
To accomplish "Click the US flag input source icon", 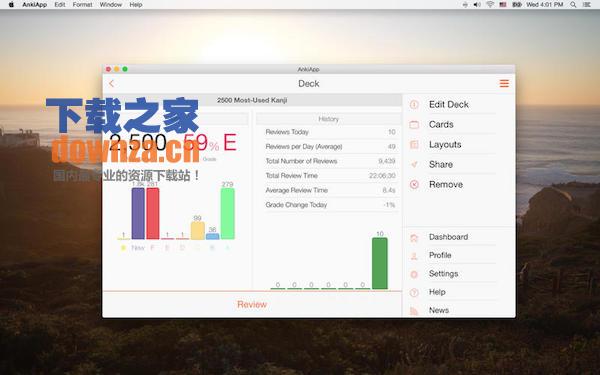I will [x=503, y=5].
